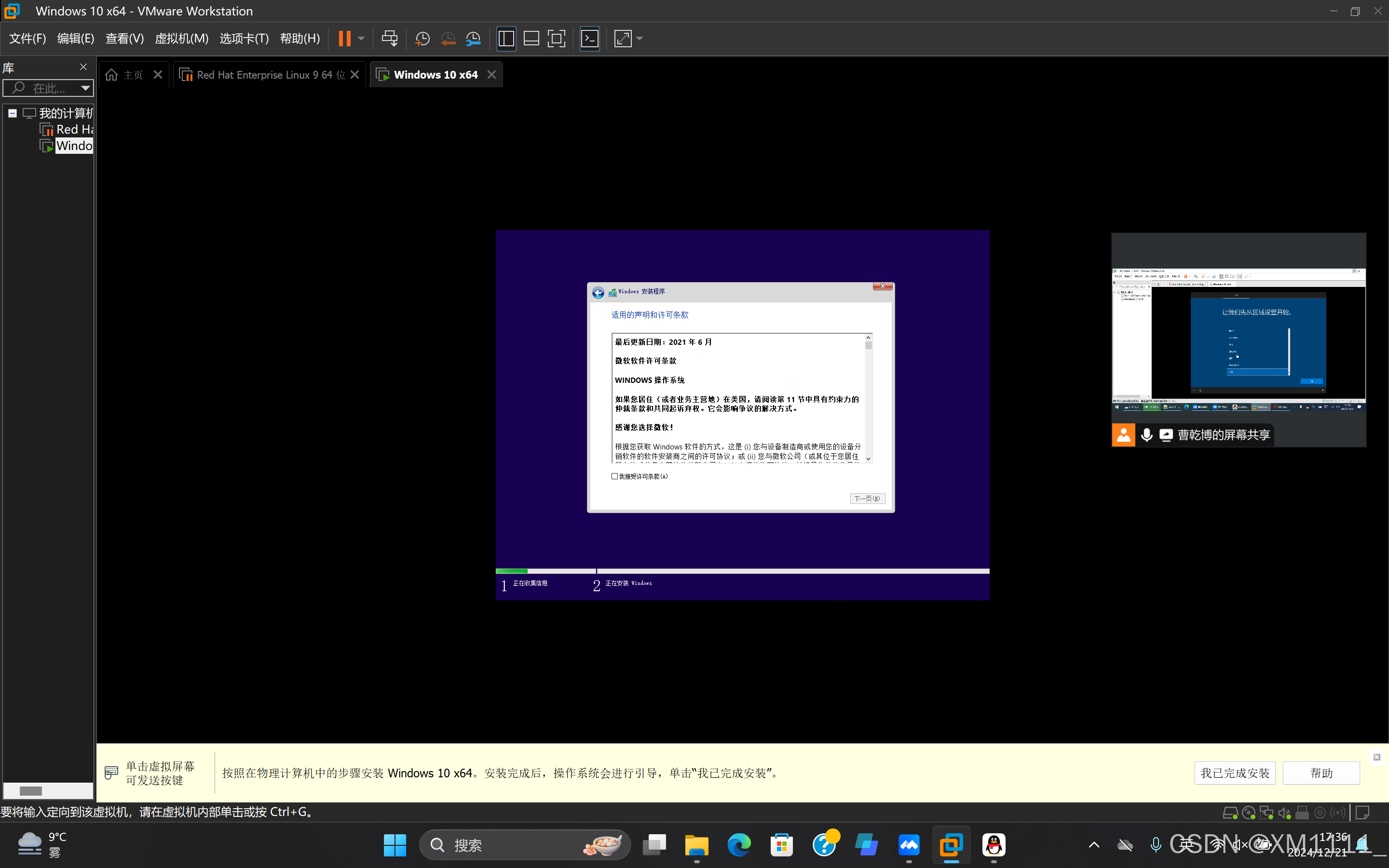Click the back arrow in Windows setup
The image size is (1389, 868).
(x=598, y=292)
